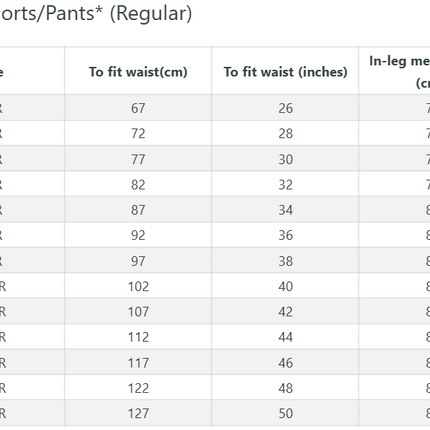This screenshot has height=430, width=430.
Task: Click the Shorts/Pants (Regular) heading
Action: tap(96, 14)
